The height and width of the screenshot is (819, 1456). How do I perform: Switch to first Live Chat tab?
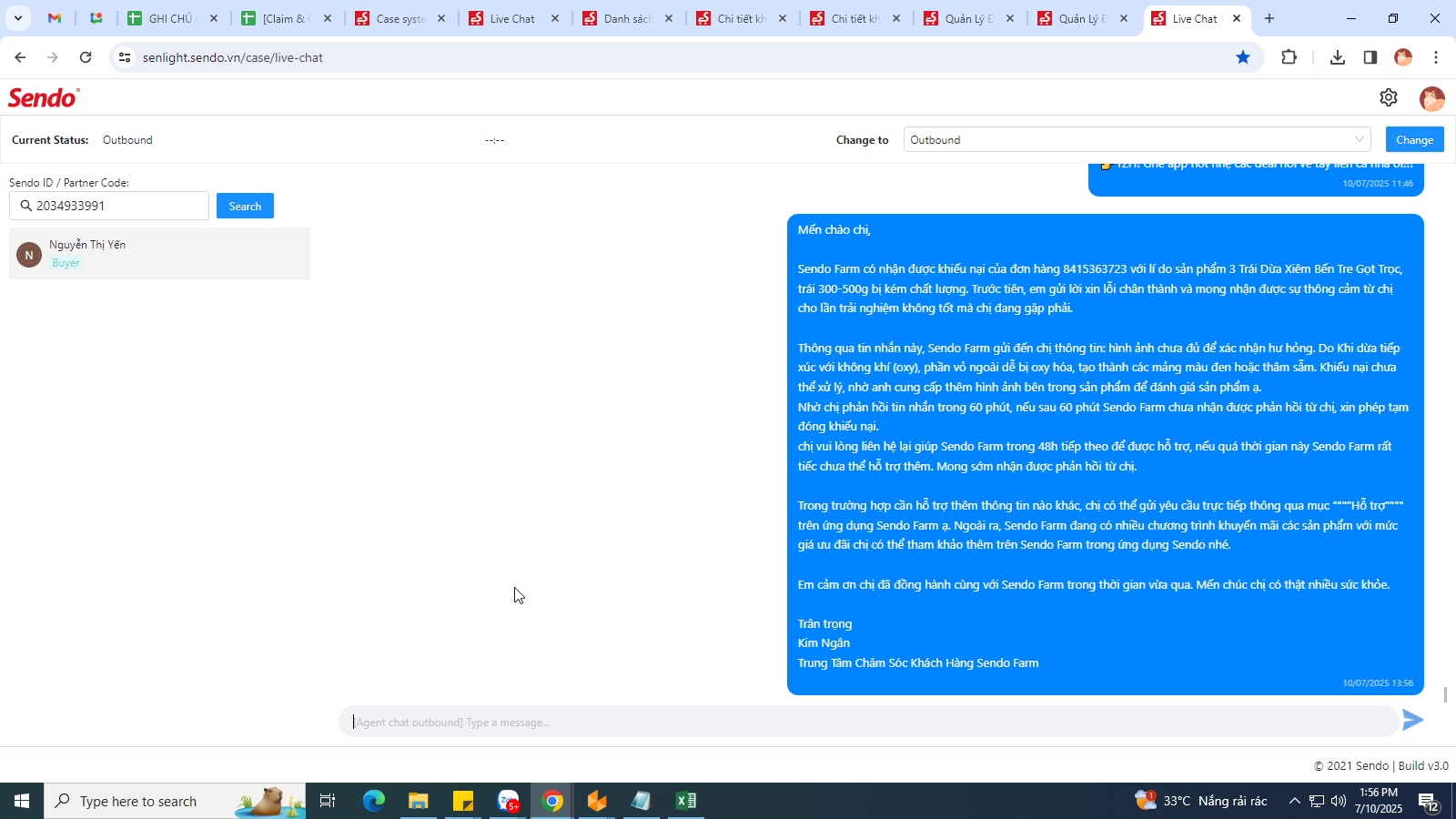[x=514, y=18]
